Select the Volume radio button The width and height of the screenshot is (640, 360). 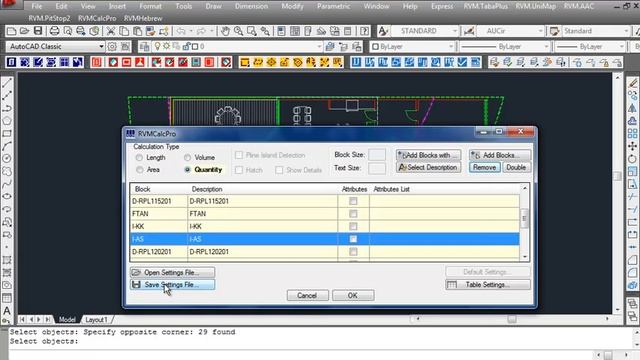coord(187,158)
